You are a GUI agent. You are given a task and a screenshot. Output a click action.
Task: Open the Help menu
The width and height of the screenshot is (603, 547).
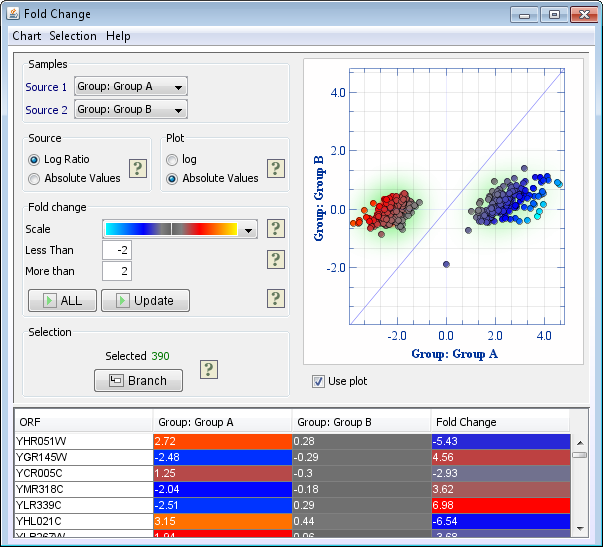[x=118, y=36]
